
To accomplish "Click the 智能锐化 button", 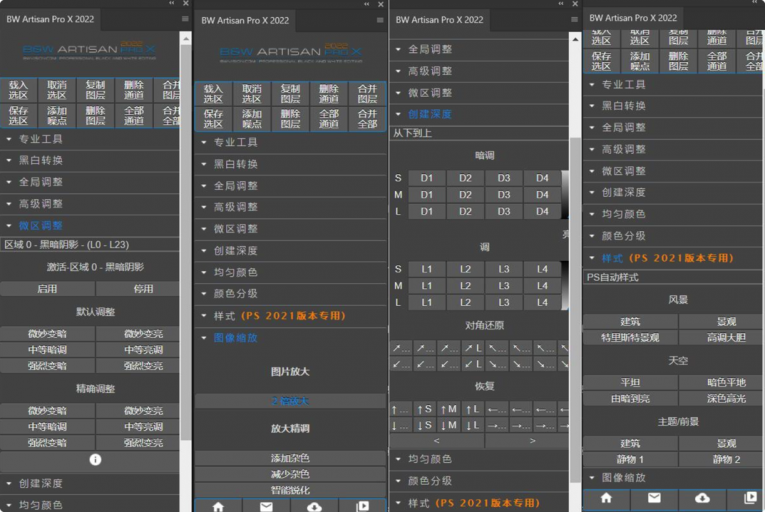I will [x=290, y=490].
